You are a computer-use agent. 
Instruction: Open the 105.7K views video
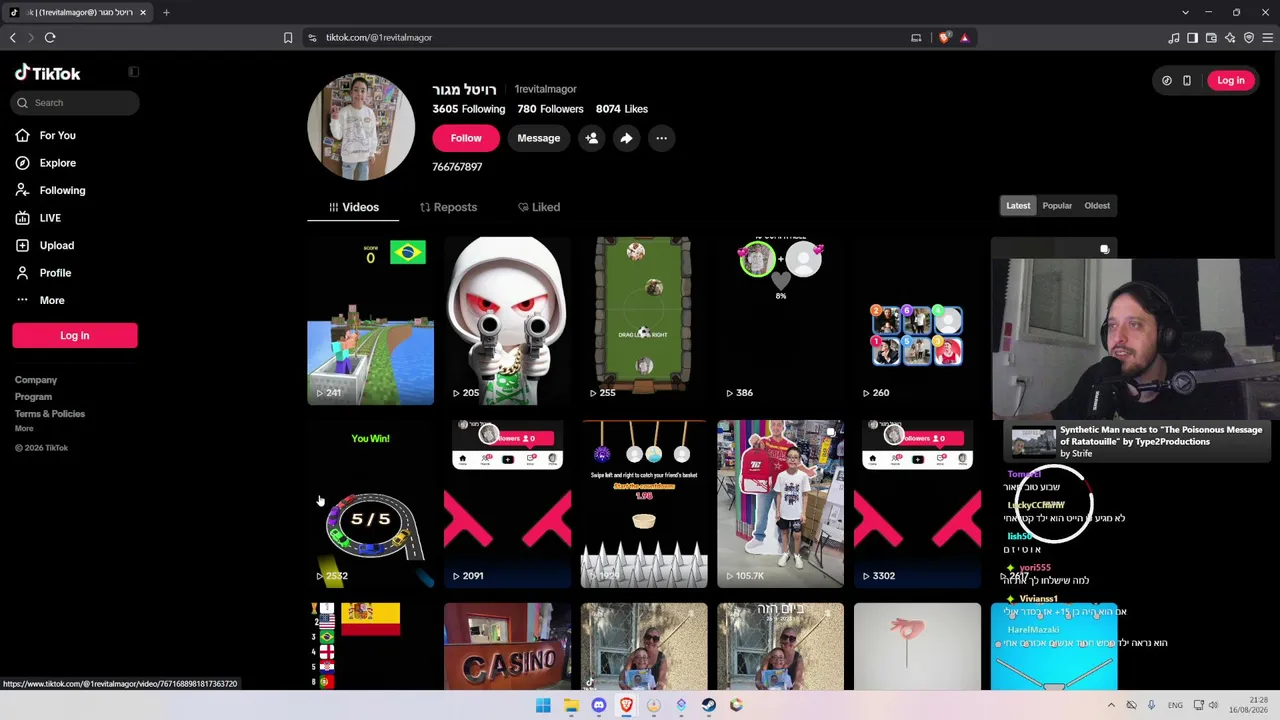(x=781, y=504)
